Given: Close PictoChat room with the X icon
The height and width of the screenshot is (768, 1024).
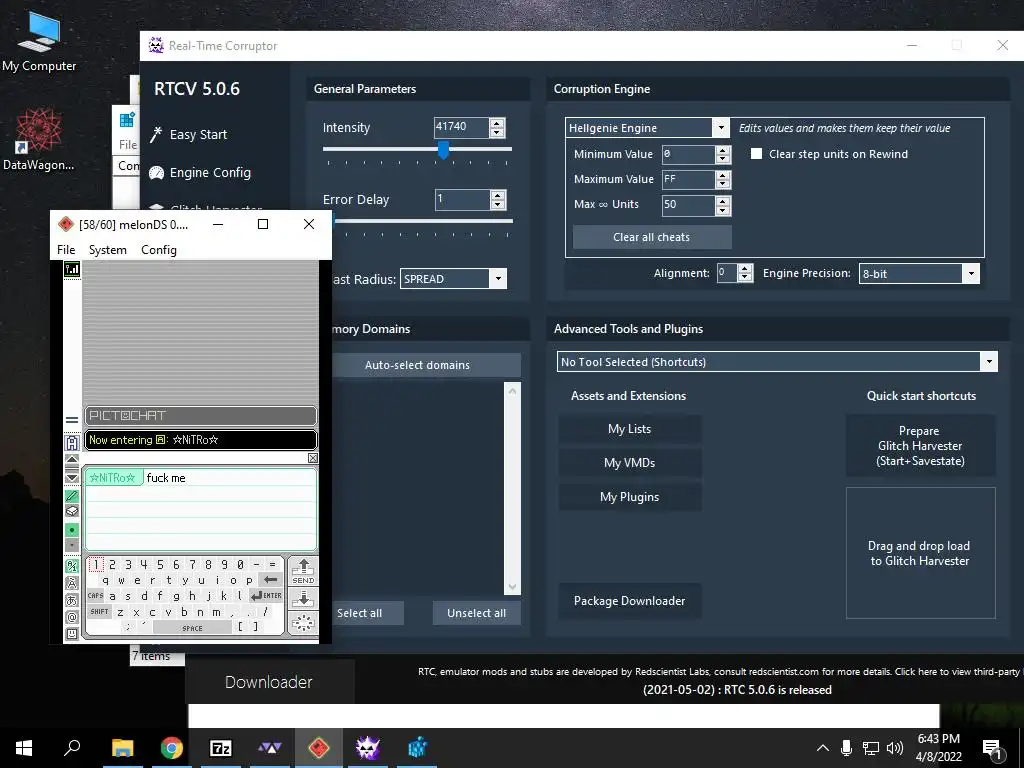Looking at the screenshot, I should (313, 458).
